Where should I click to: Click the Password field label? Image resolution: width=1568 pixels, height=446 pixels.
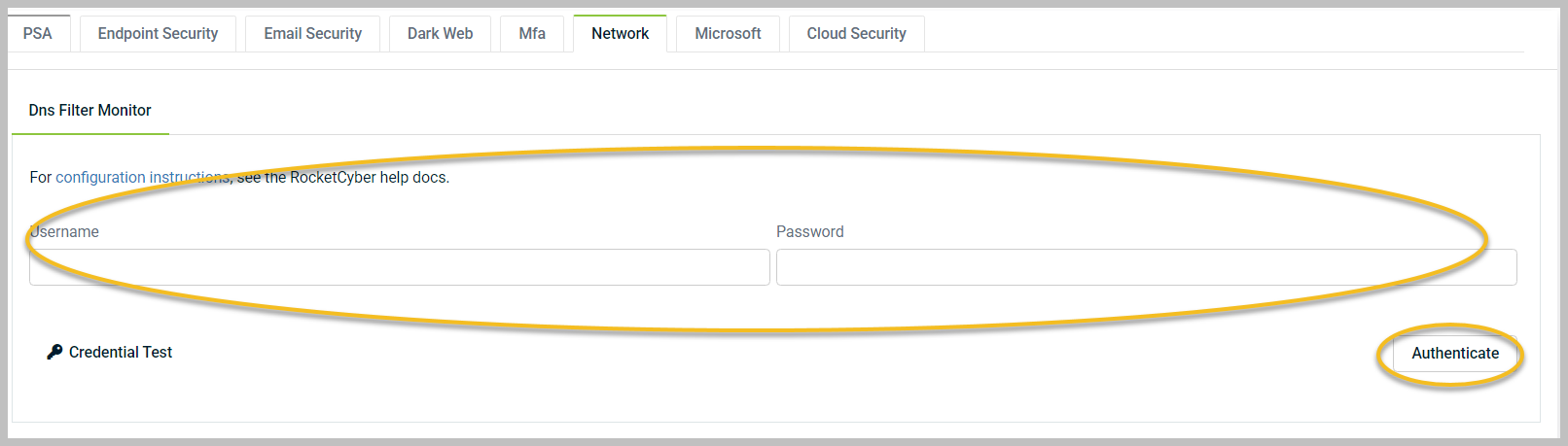(810, 231)
